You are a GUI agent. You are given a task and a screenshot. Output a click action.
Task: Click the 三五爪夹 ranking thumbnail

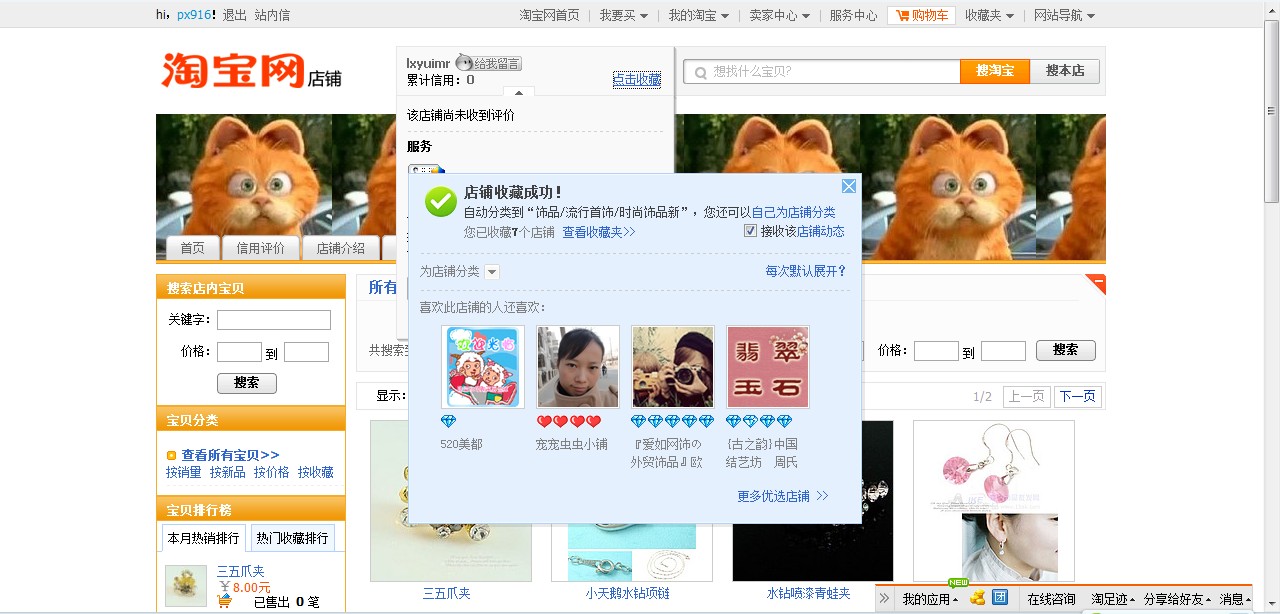point(186,586)
